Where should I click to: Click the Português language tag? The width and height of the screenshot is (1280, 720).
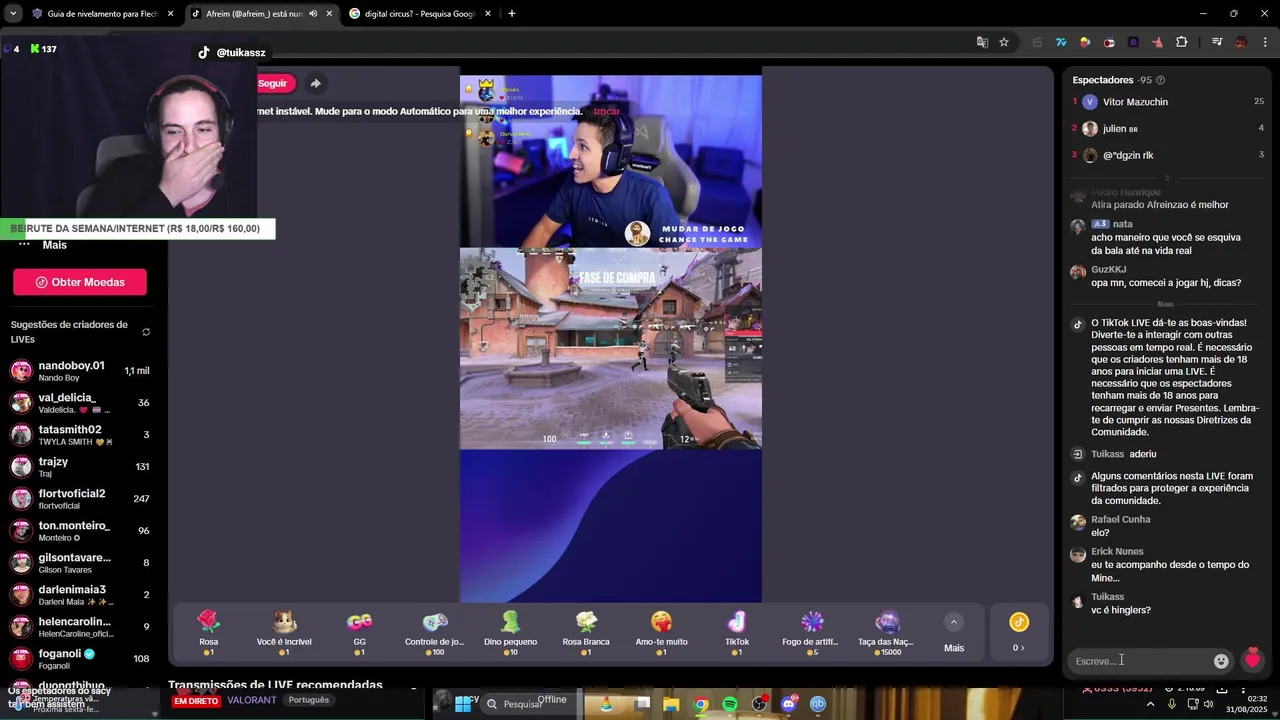pyautogui.click(x=308, y=700)
